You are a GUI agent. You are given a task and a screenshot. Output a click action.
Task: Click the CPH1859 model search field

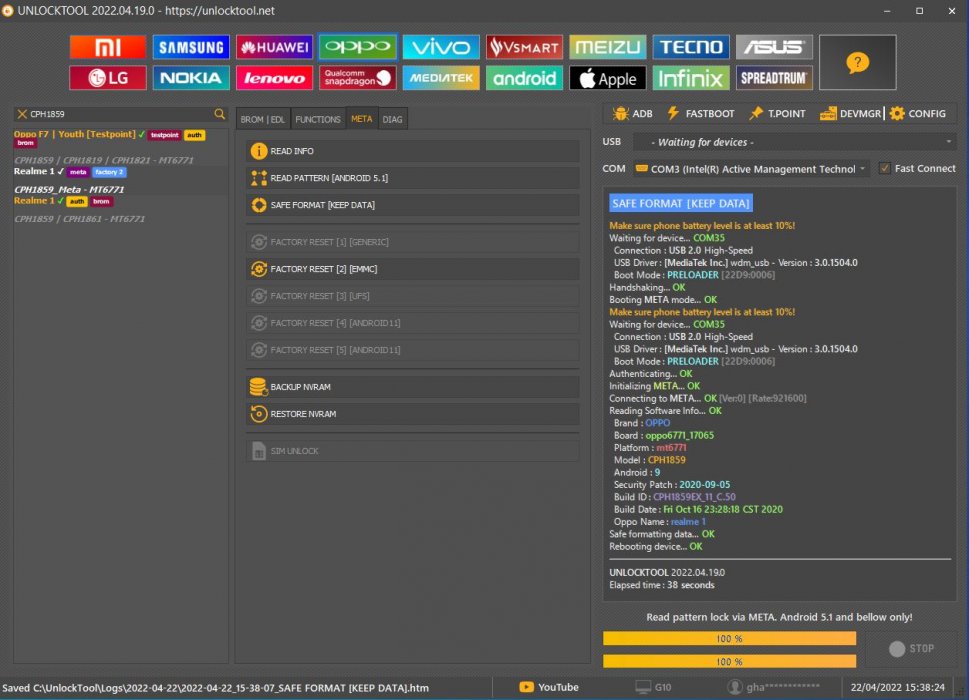[121, 114]
